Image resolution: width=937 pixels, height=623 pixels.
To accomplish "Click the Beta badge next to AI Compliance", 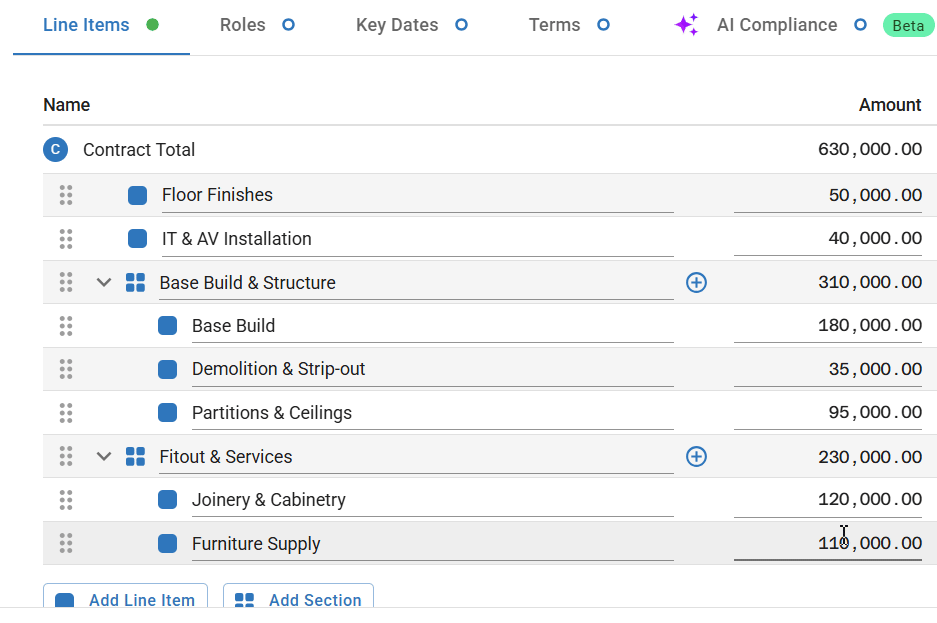I will pyautogui.click(x=908, y=25).
